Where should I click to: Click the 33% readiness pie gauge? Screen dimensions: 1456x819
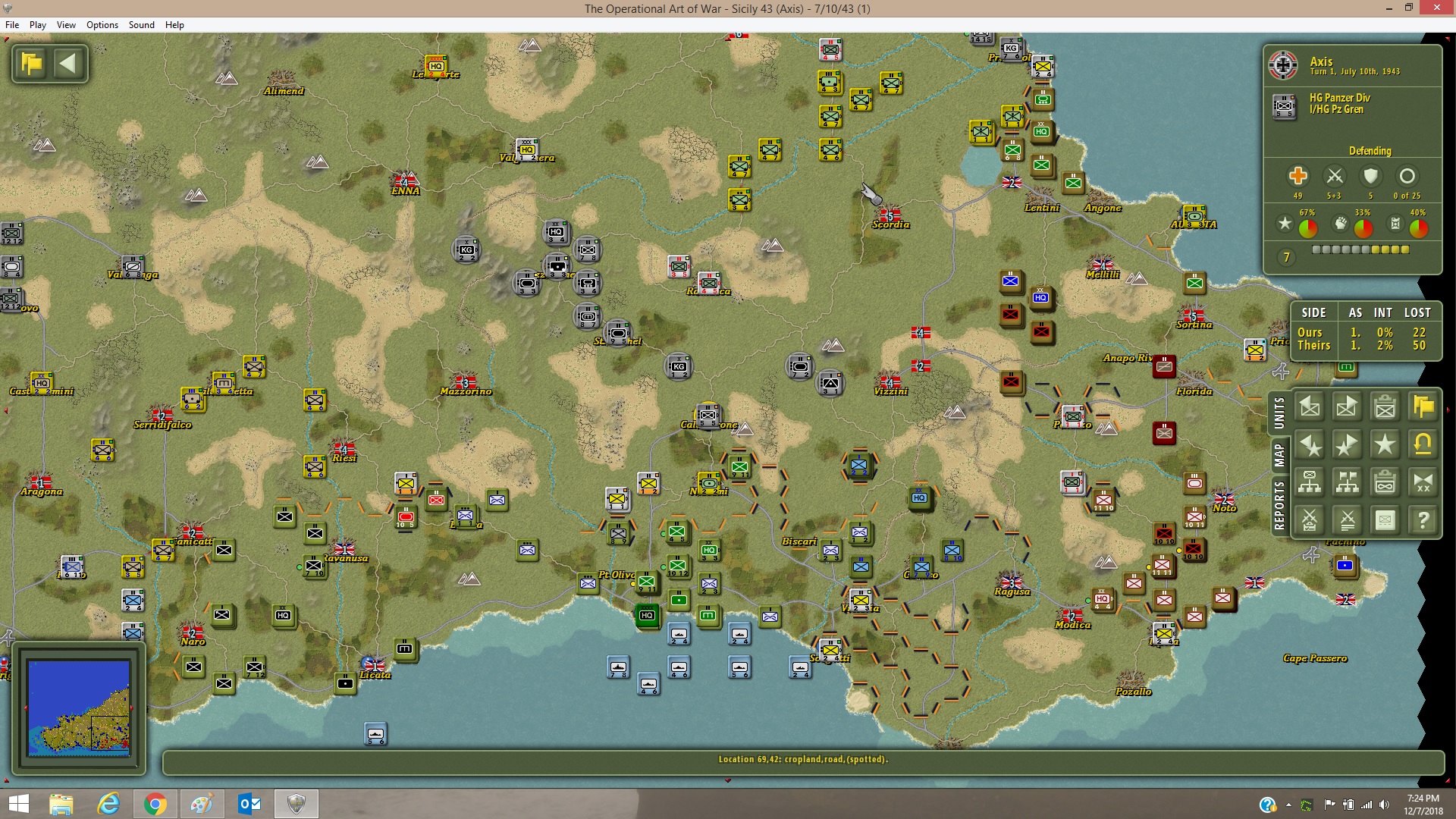click(x=1363, y=227)
